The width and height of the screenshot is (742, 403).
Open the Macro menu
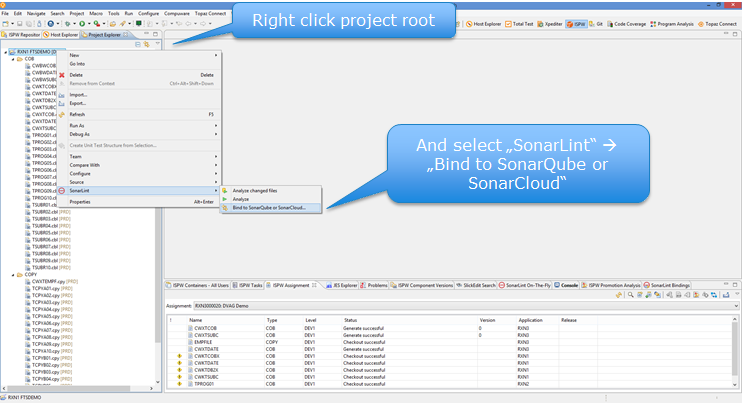coord(96,14)
